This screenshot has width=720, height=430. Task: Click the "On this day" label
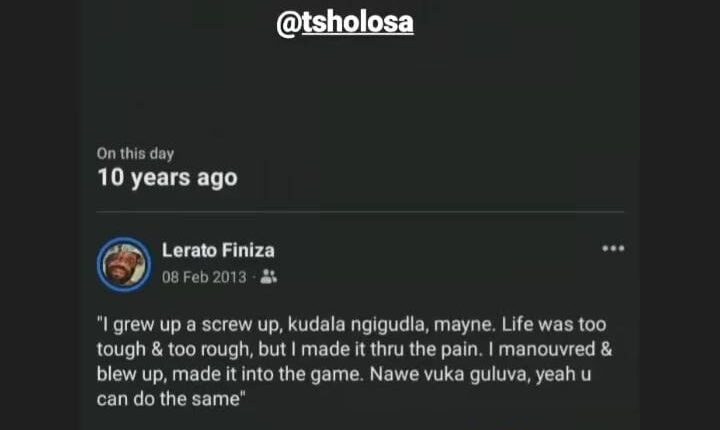click(x=135, y=154)
